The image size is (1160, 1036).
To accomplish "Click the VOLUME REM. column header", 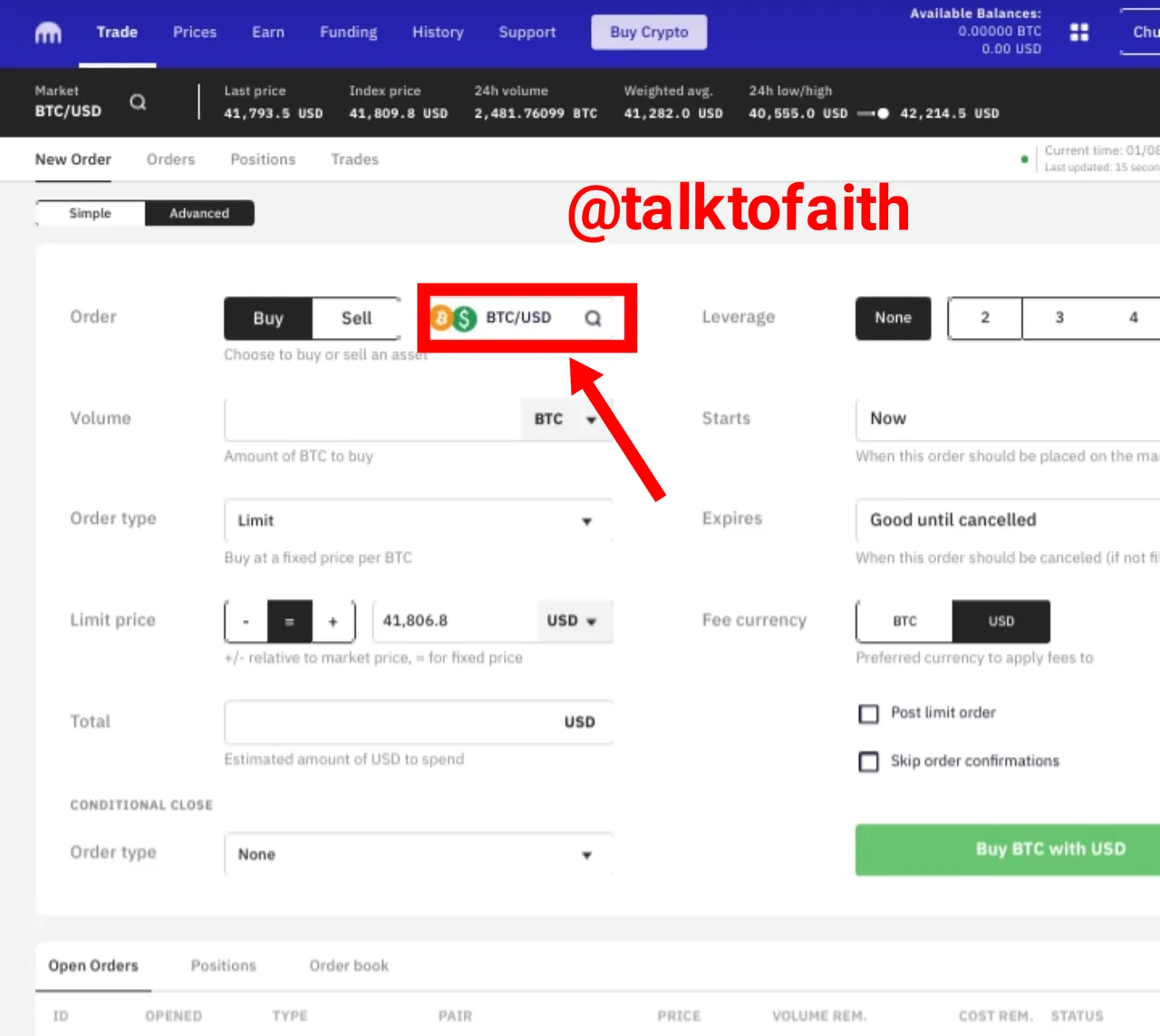I will [819, 1016].
